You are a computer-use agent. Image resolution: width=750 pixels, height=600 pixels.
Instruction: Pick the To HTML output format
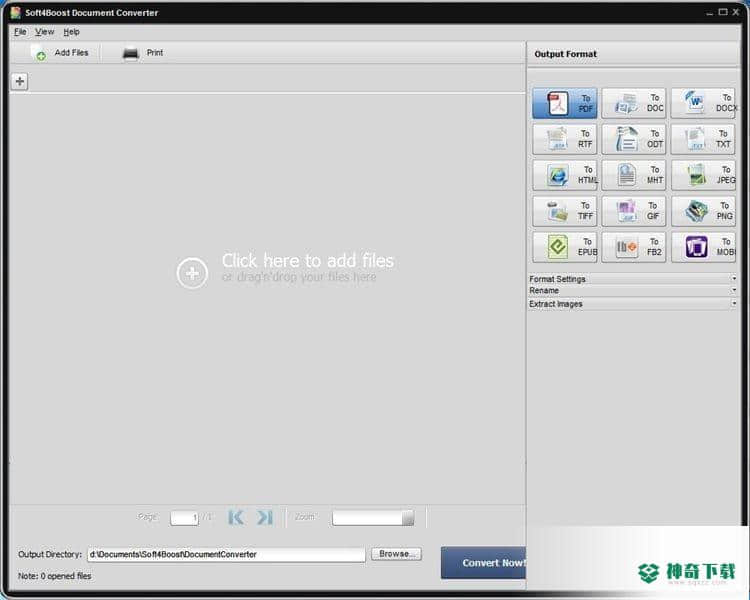pyautogui.click(x=564, y=175)
